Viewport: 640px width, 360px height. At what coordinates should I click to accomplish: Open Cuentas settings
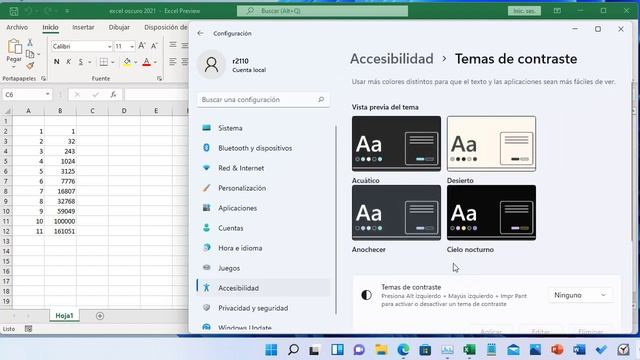click(x=263, y=228)
